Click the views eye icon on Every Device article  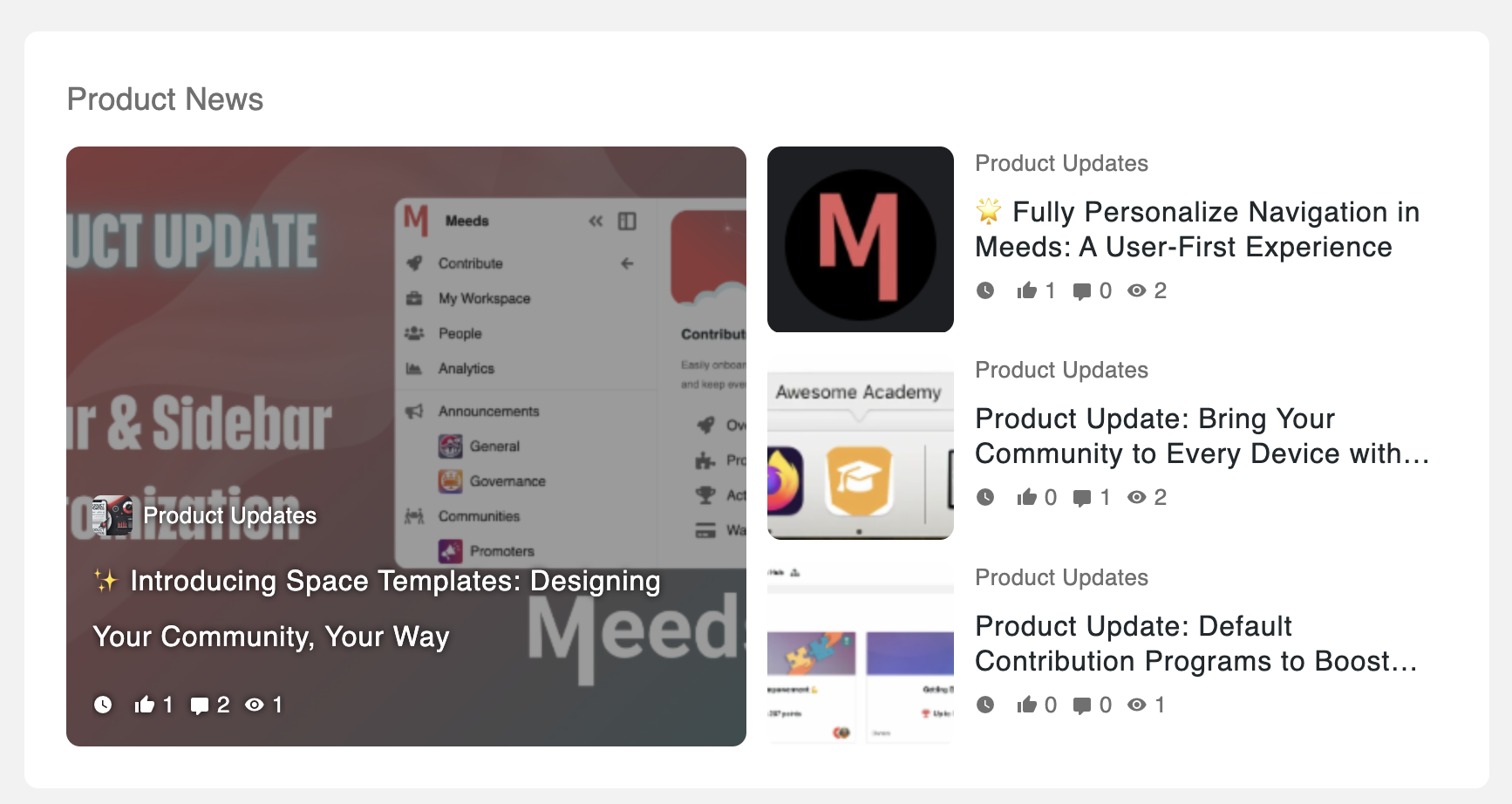[x=1136, y=497]
